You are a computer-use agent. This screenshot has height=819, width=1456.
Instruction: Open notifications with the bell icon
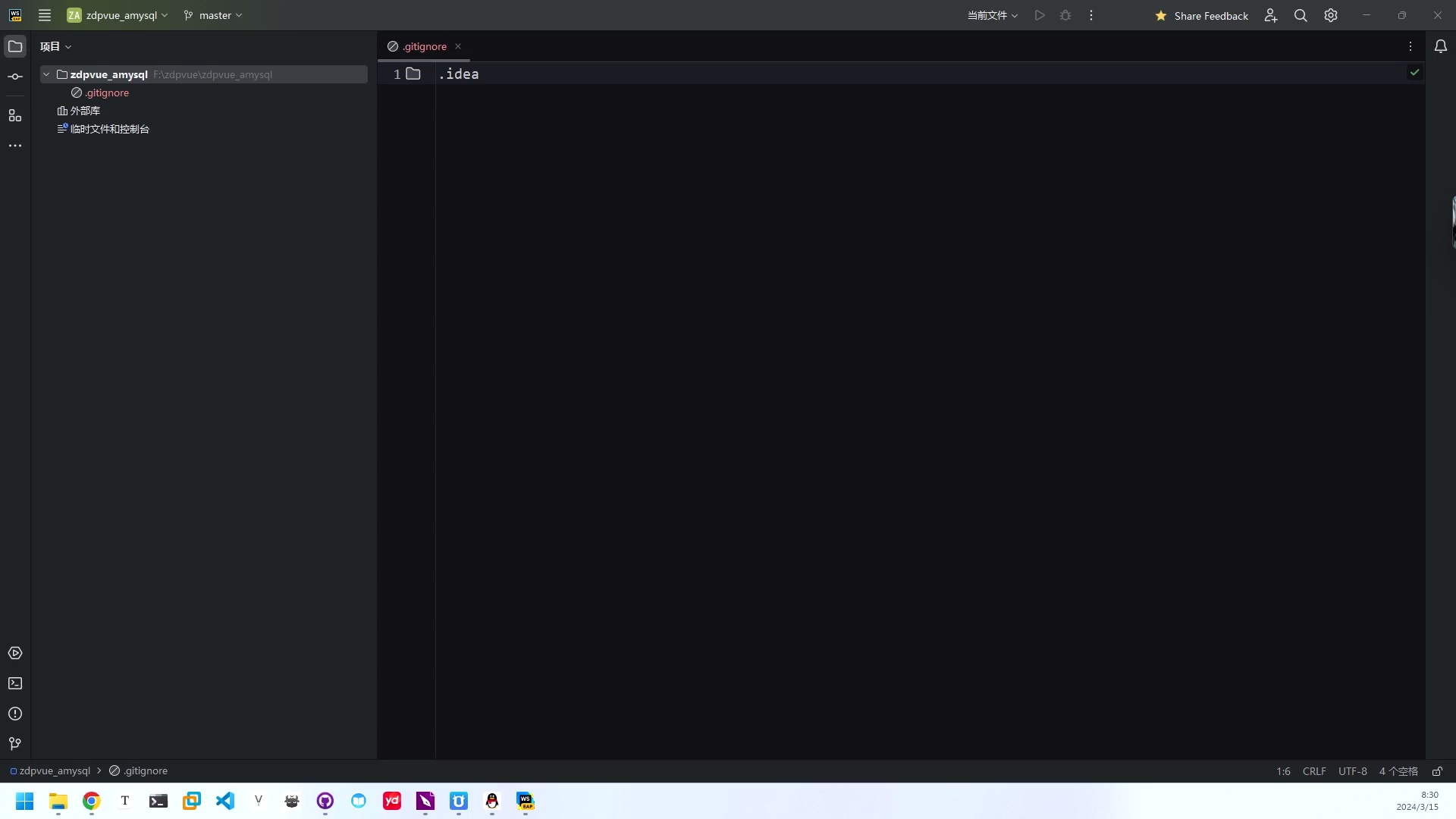(x=1442, y=46)
